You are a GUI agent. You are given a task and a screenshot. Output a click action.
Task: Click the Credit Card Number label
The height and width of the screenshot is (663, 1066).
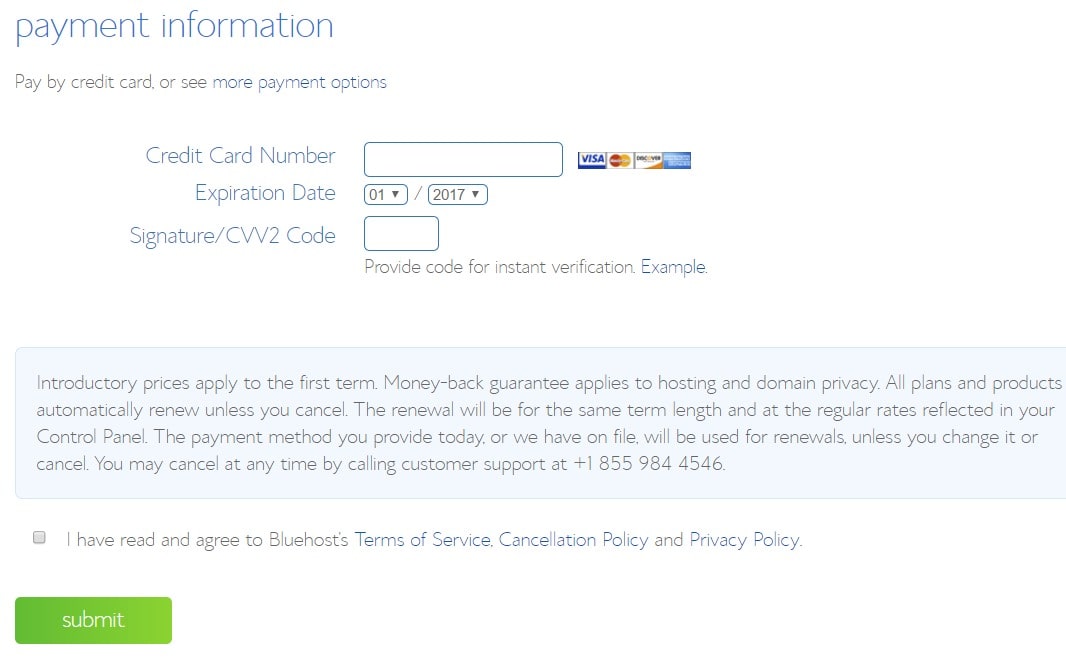click(240, 156)
